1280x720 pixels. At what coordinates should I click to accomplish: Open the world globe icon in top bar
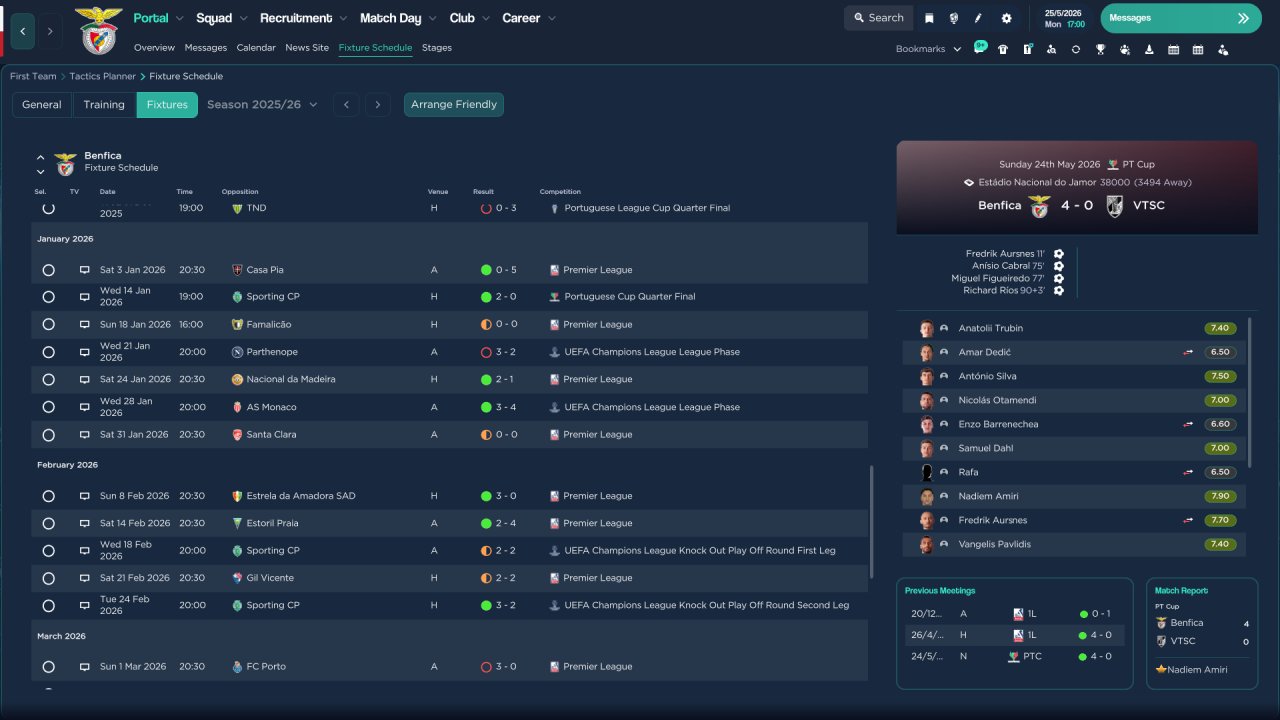(954, 18)
